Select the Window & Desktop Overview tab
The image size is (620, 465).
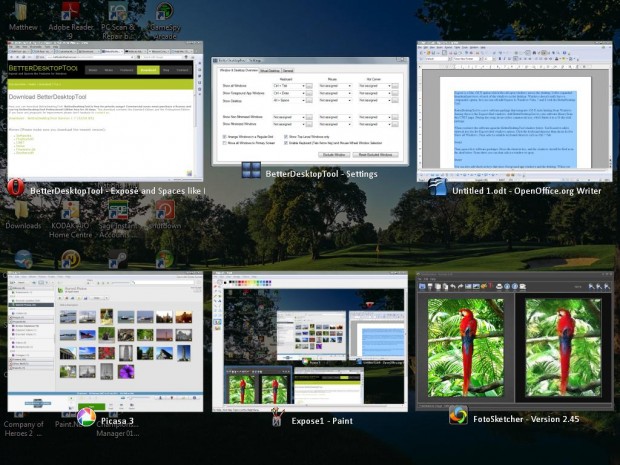click(x=239, y=70)
